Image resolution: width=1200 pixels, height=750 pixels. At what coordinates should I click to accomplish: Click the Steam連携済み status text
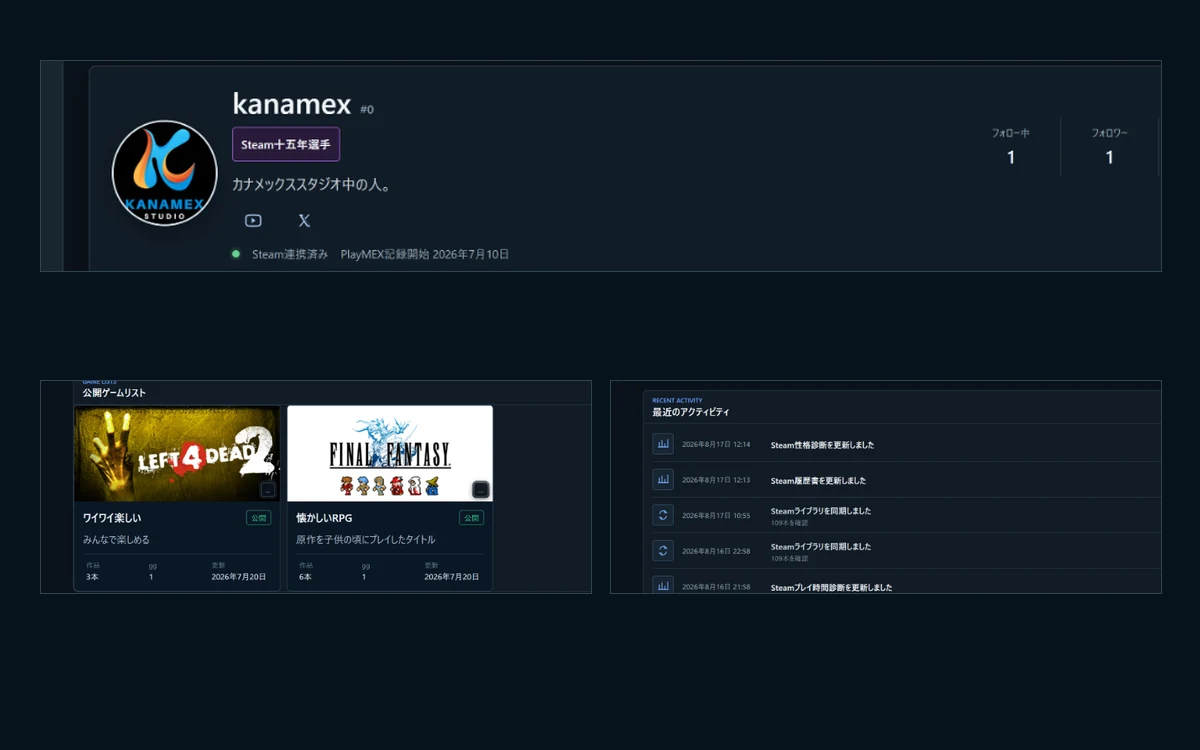(290, 254)
